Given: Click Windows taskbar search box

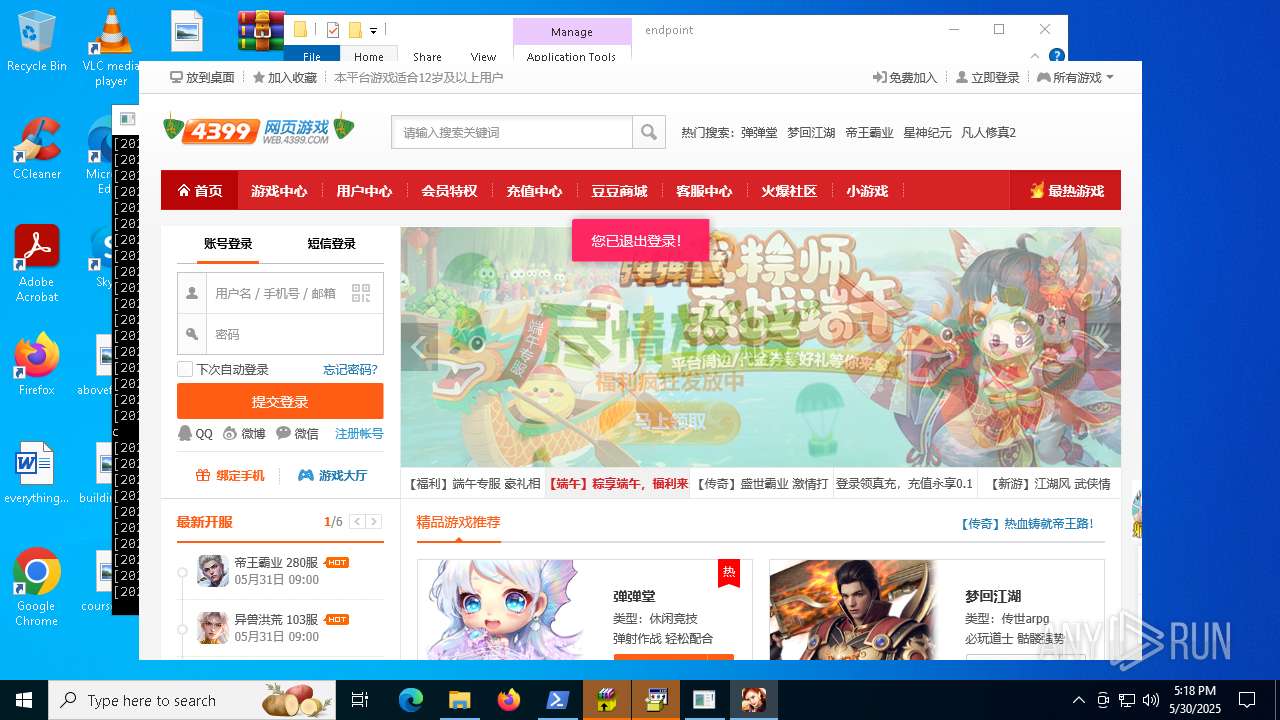Looking at the screenshot, I should click(192, 700).
